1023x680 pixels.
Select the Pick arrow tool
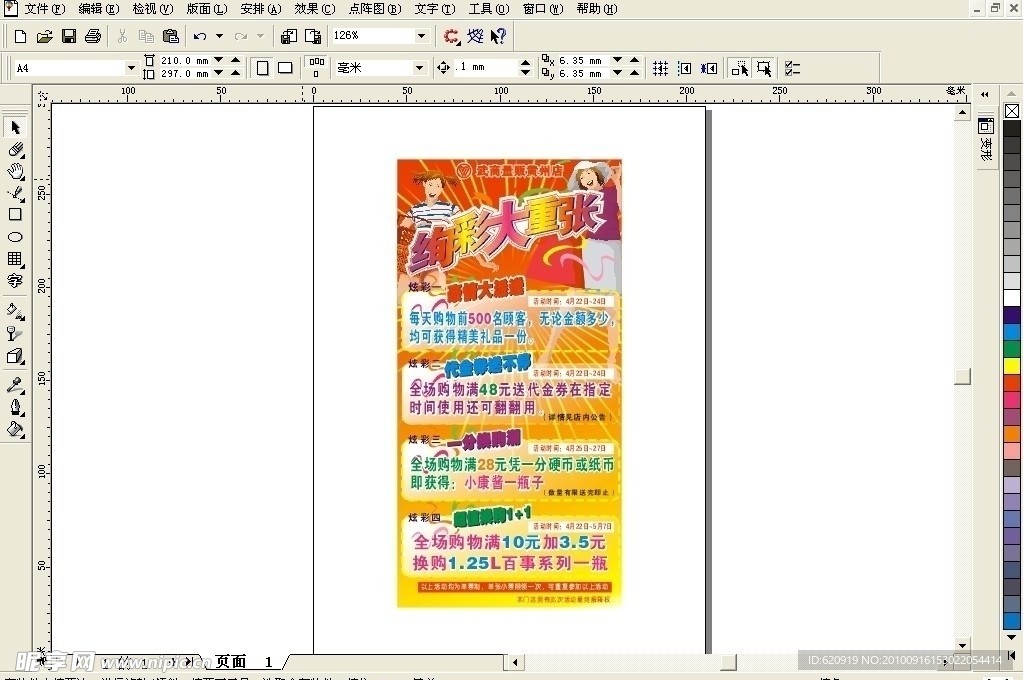click(x=15, y=128)
